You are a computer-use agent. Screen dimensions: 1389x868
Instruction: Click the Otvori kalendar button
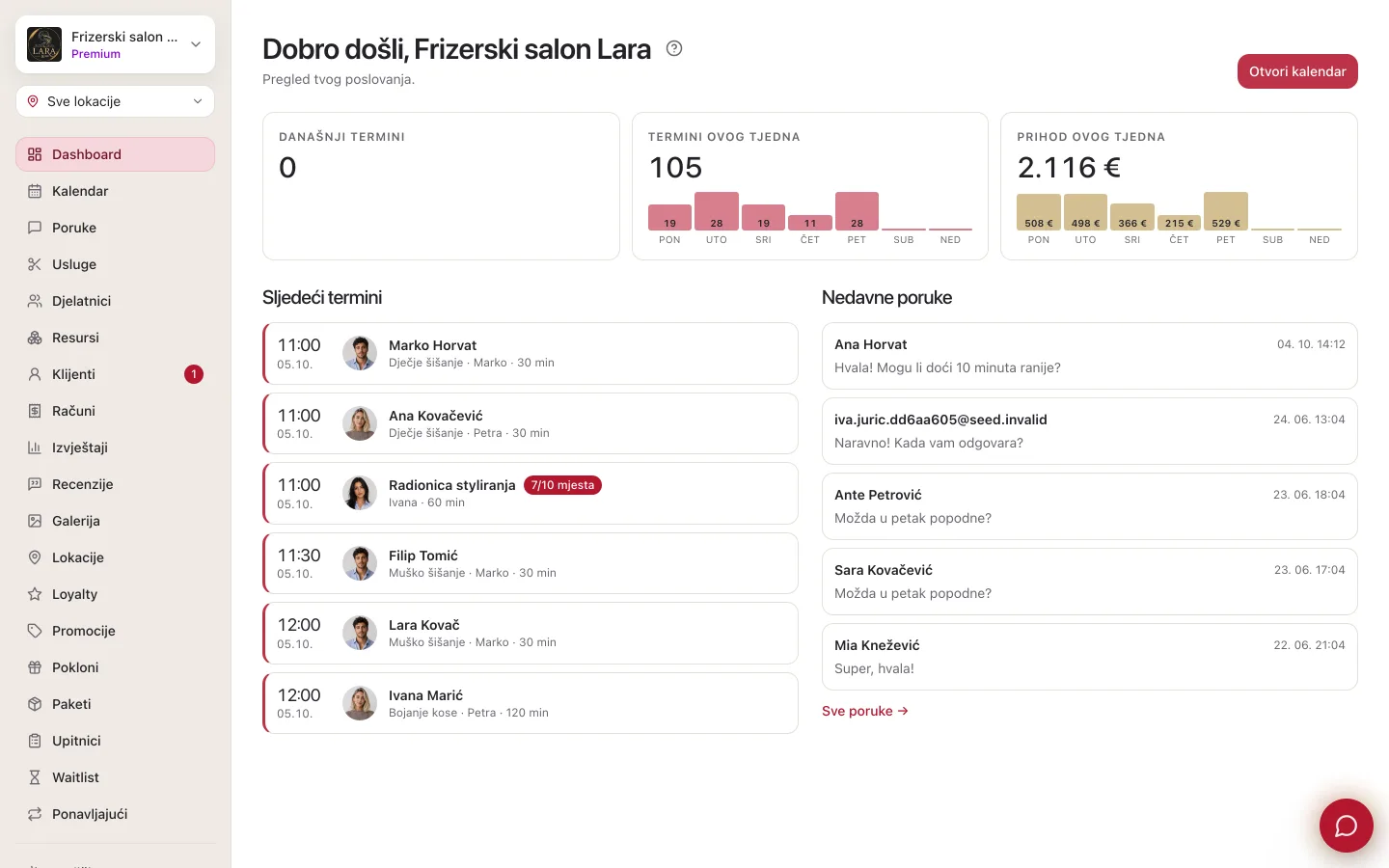coord(1297,71)
